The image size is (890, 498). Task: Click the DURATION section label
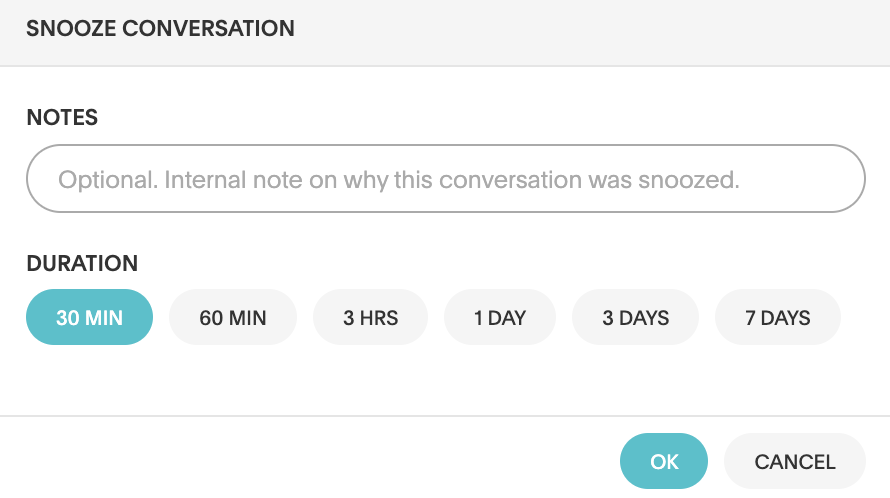(x=82, y=264)
